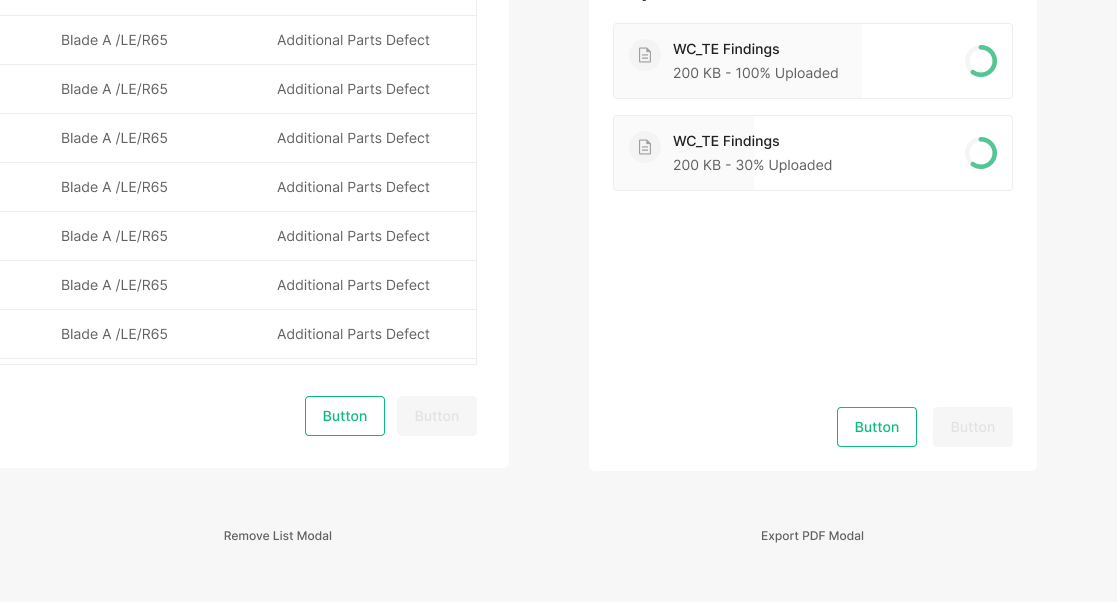Click the Export PDF Modal caption
1117x602 pixels.
click(x=812, y=536)
